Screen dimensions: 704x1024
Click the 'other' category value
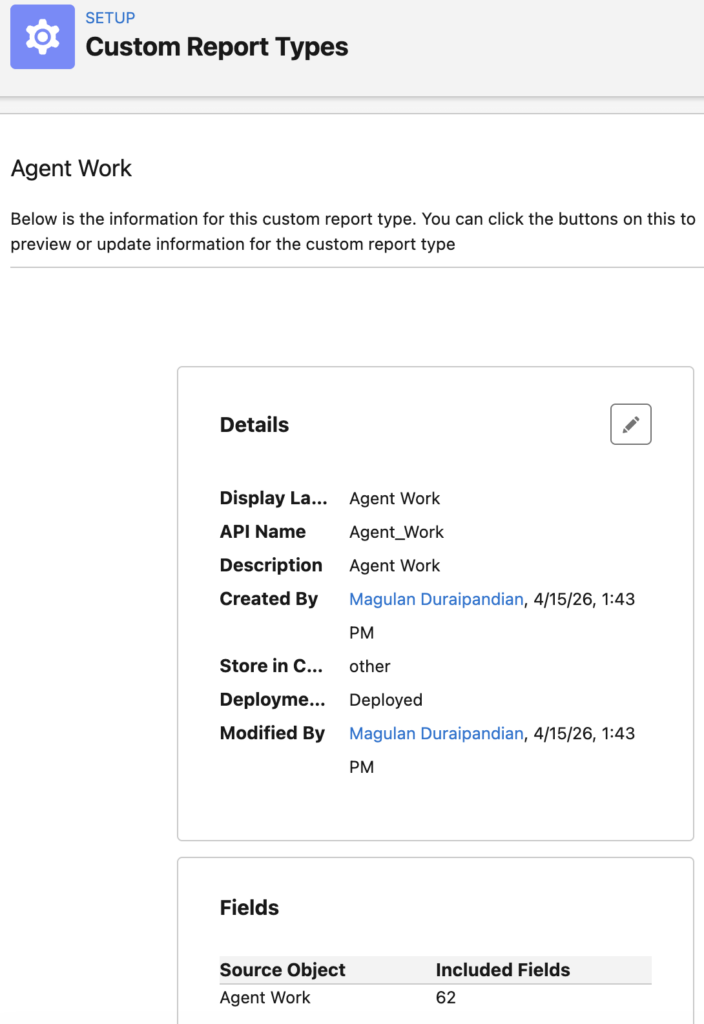(x=369, y=666)
